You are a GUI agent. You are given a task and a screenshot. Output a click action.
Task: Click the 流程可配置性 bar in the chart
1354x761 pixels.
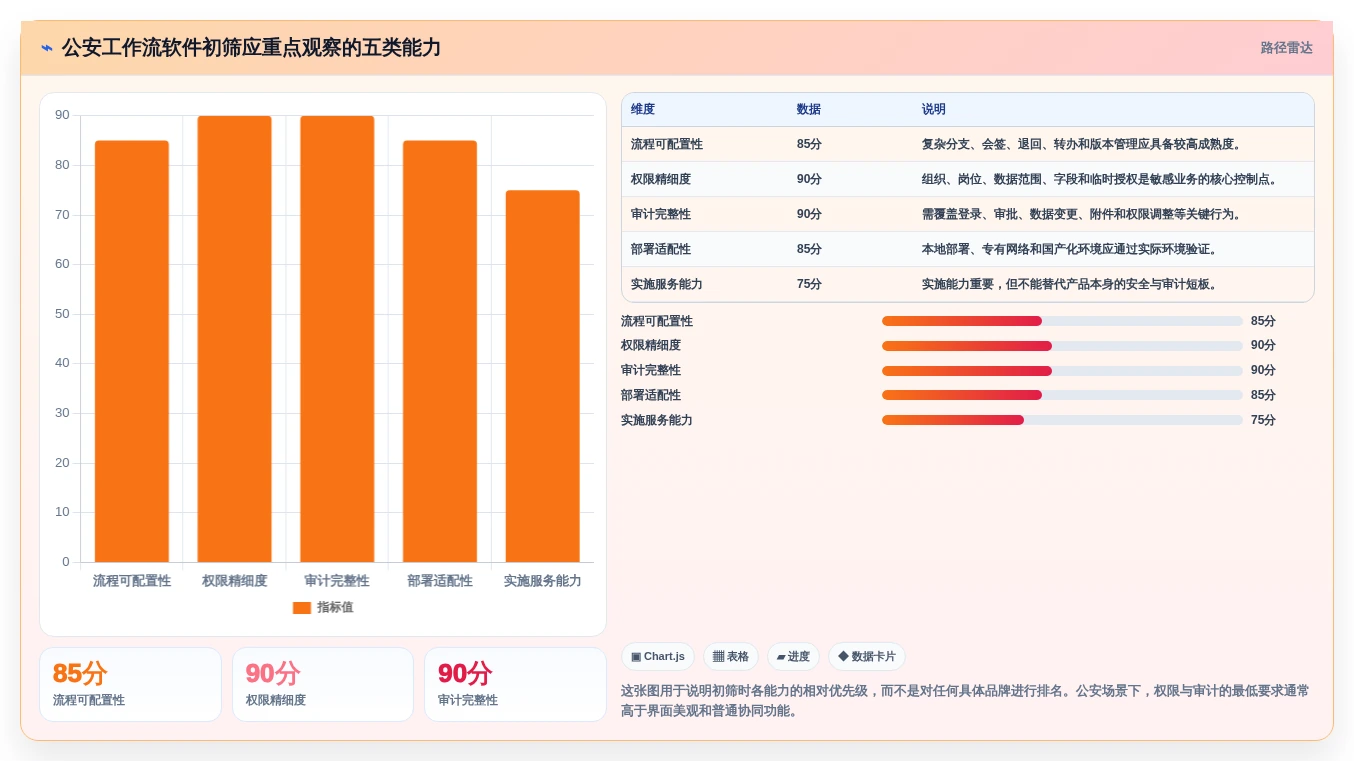point(132,351)
